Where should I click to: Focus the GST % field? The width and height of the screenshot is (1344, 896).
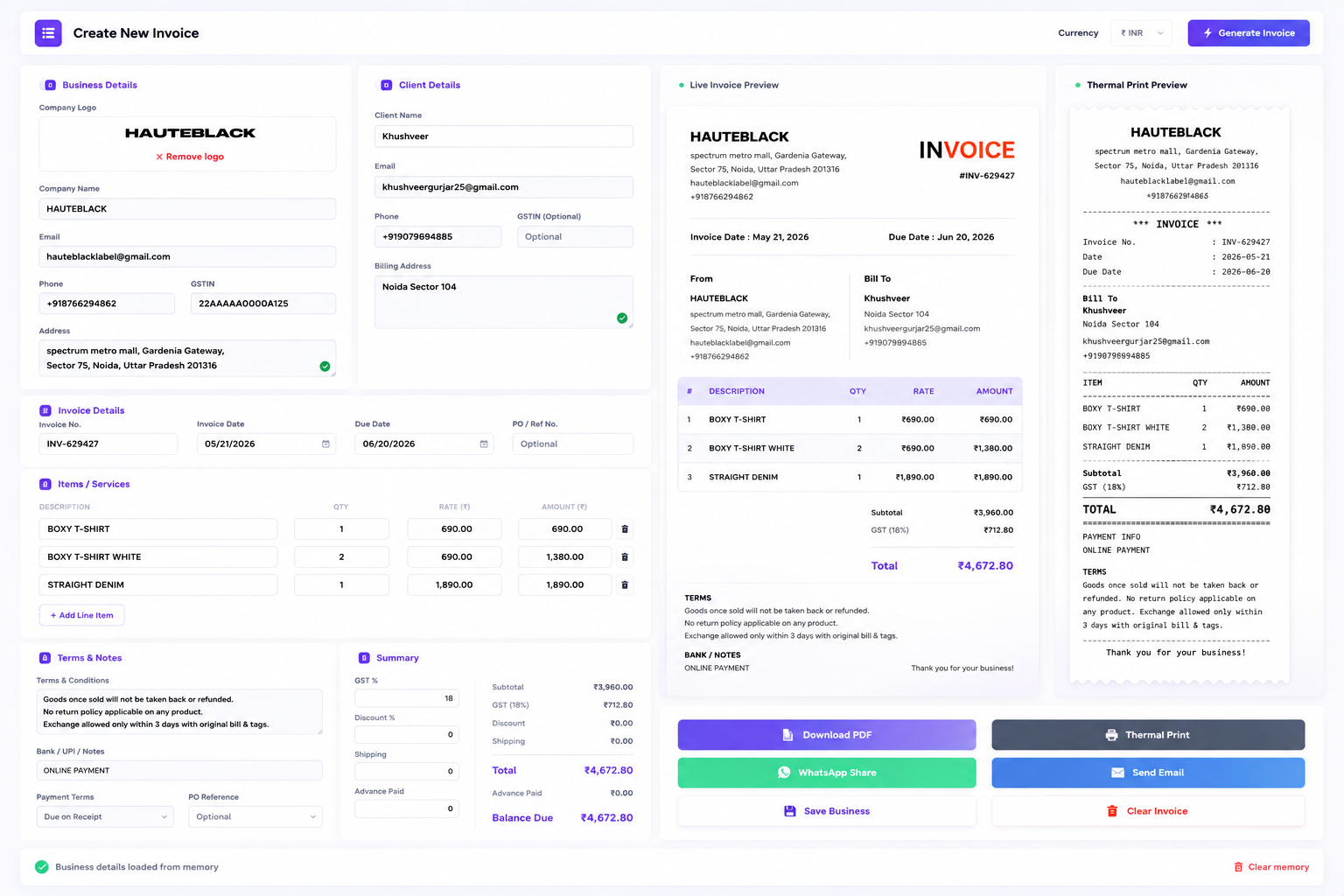(x=407, y=698)
